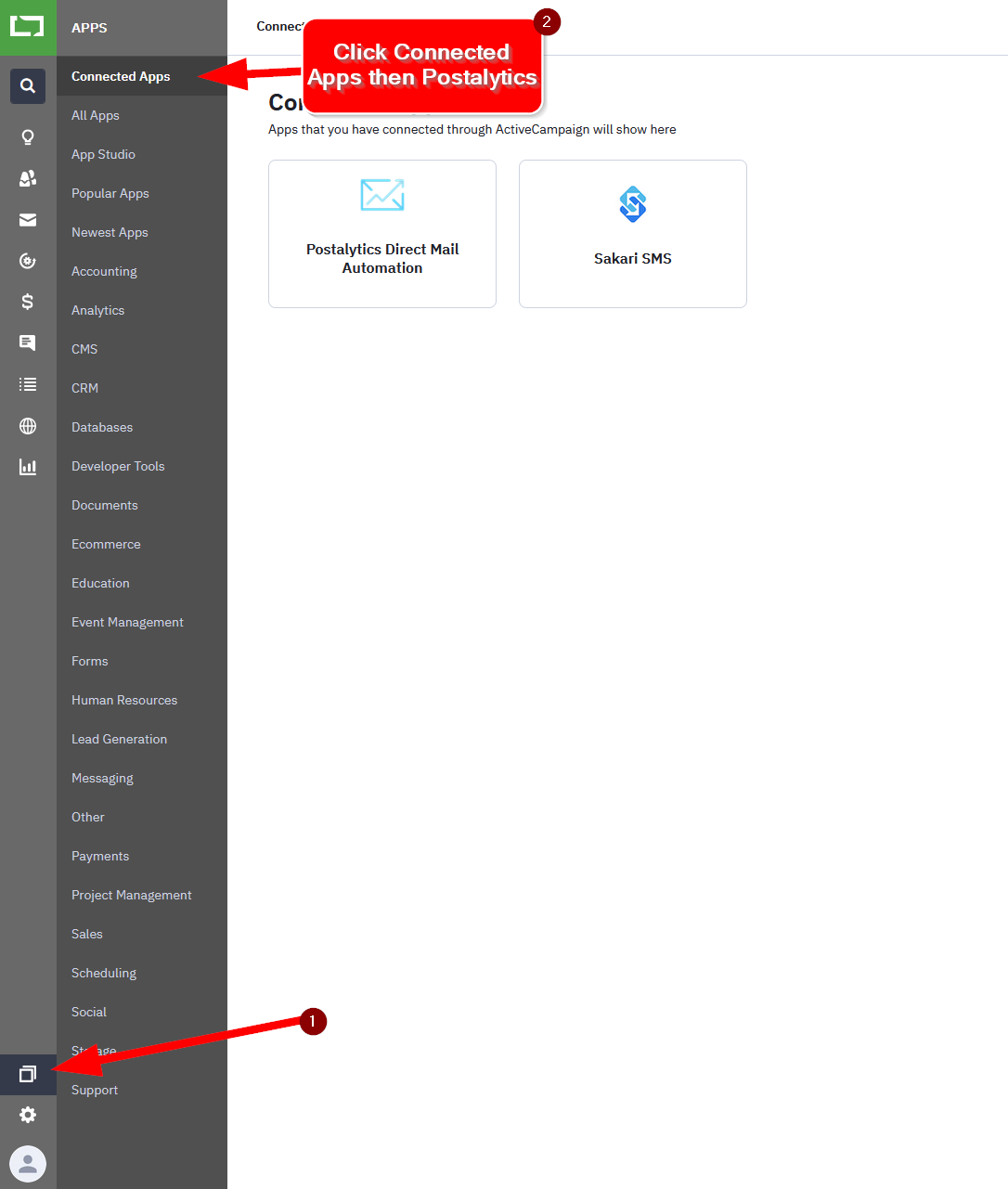Choose the Social category
1008x1189 pixels.
(x=142, y=1012)
